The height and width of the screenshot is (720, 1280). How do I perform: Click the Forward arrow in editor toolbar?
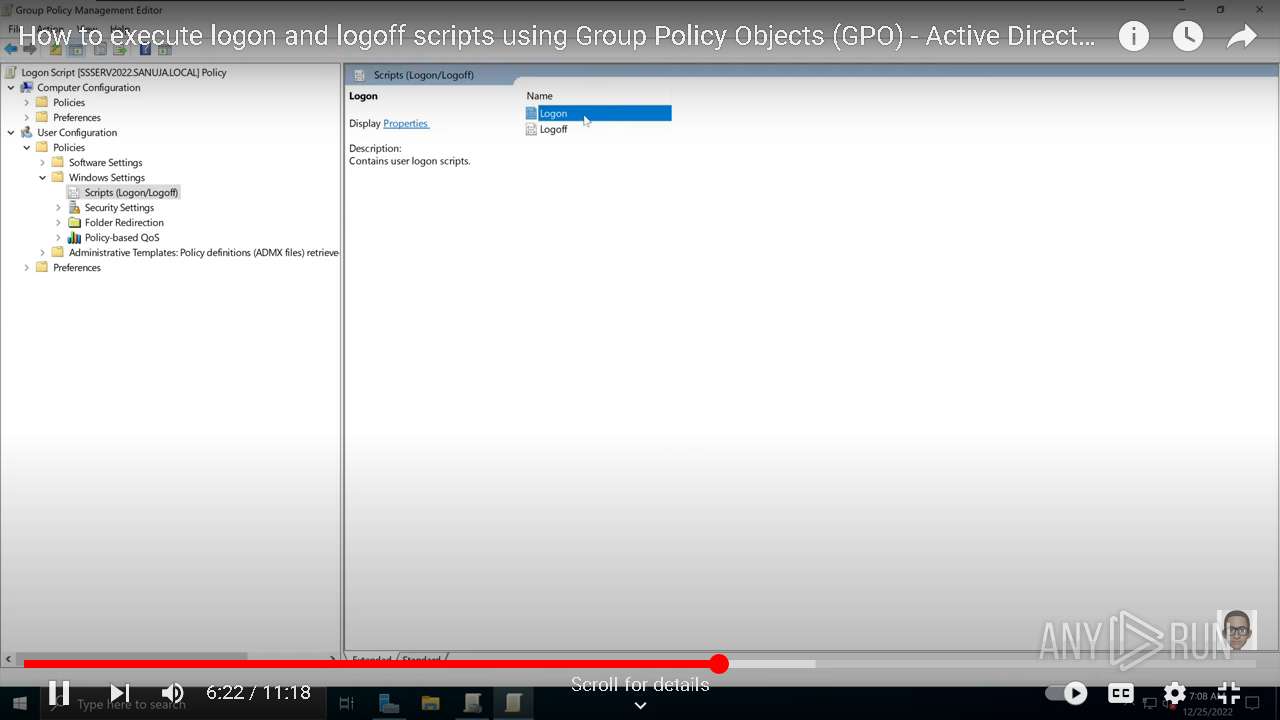point(30,49)
